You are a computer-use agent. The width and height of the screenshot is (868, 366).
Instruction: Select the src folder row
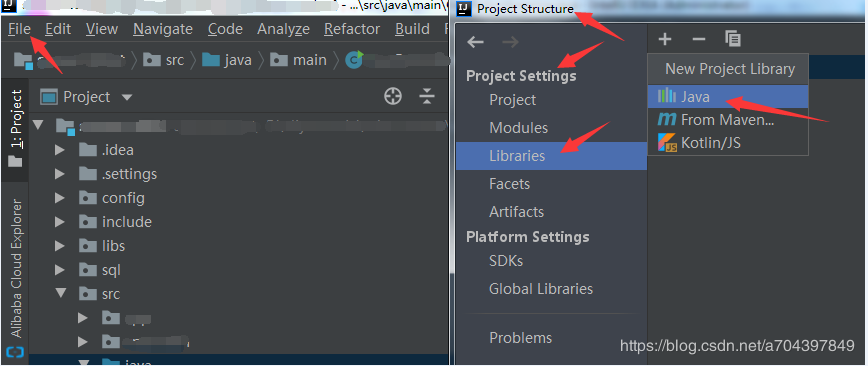pos(239,293)
